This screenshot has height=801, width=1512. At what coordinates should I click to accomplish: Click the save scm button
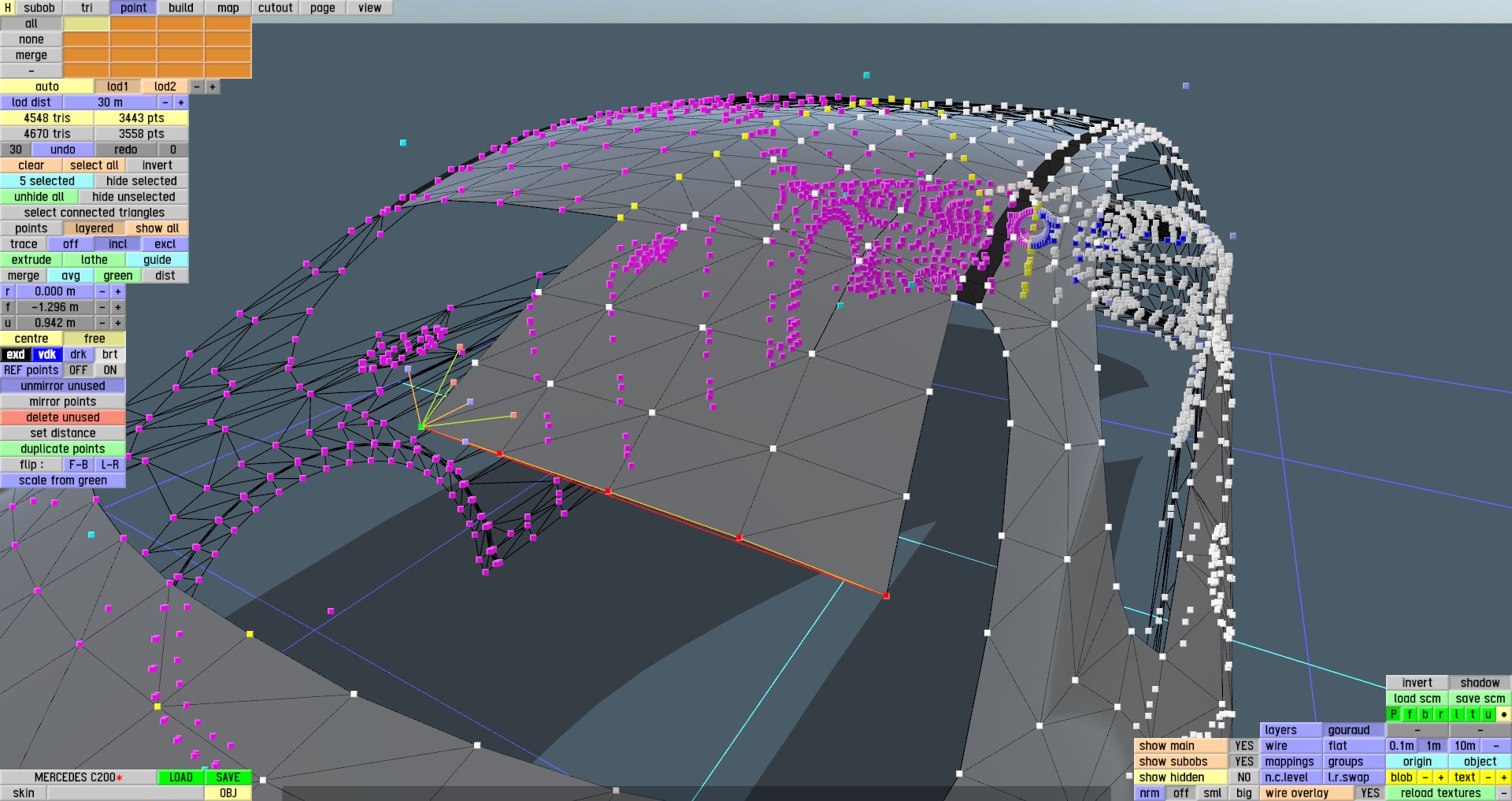pos(1480,699)
